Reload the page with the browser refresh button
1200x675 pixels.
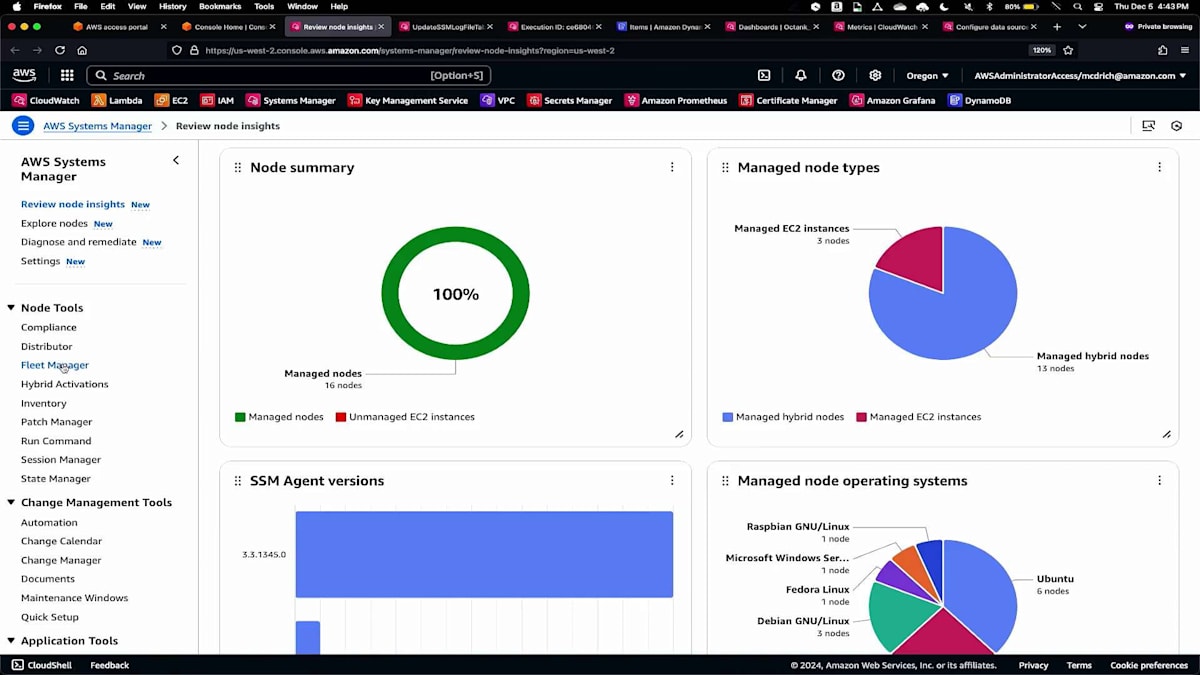(60, 50)
